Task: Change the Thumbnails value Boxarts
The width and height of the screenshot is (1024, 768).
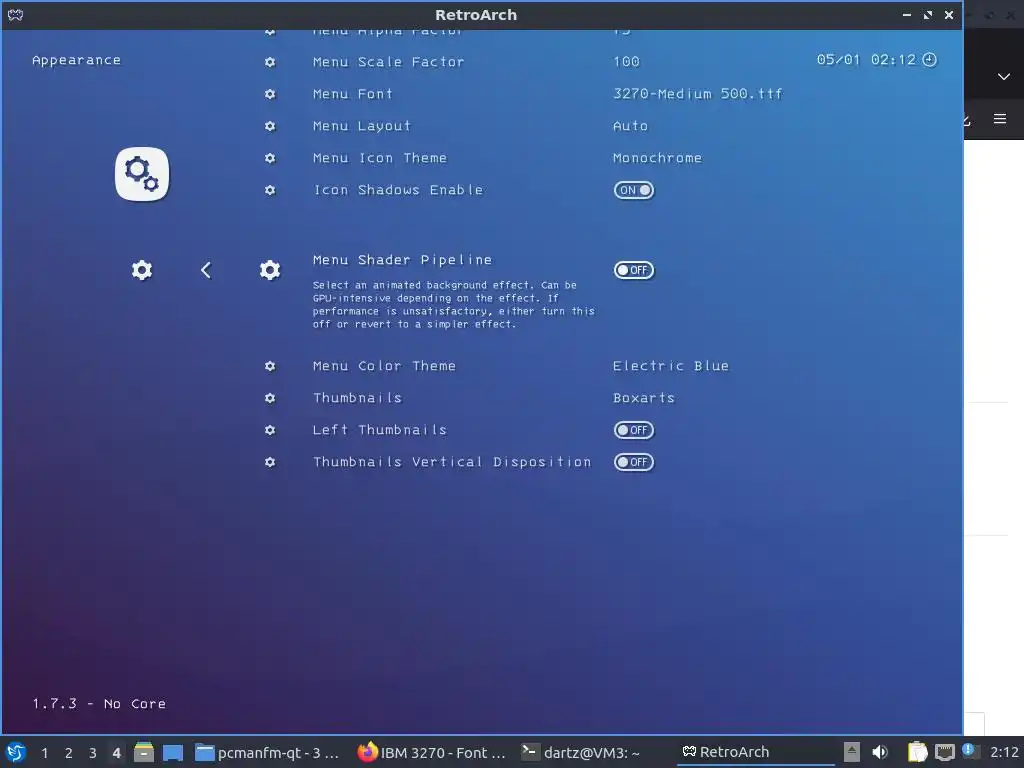Action: tap(643, 398)
